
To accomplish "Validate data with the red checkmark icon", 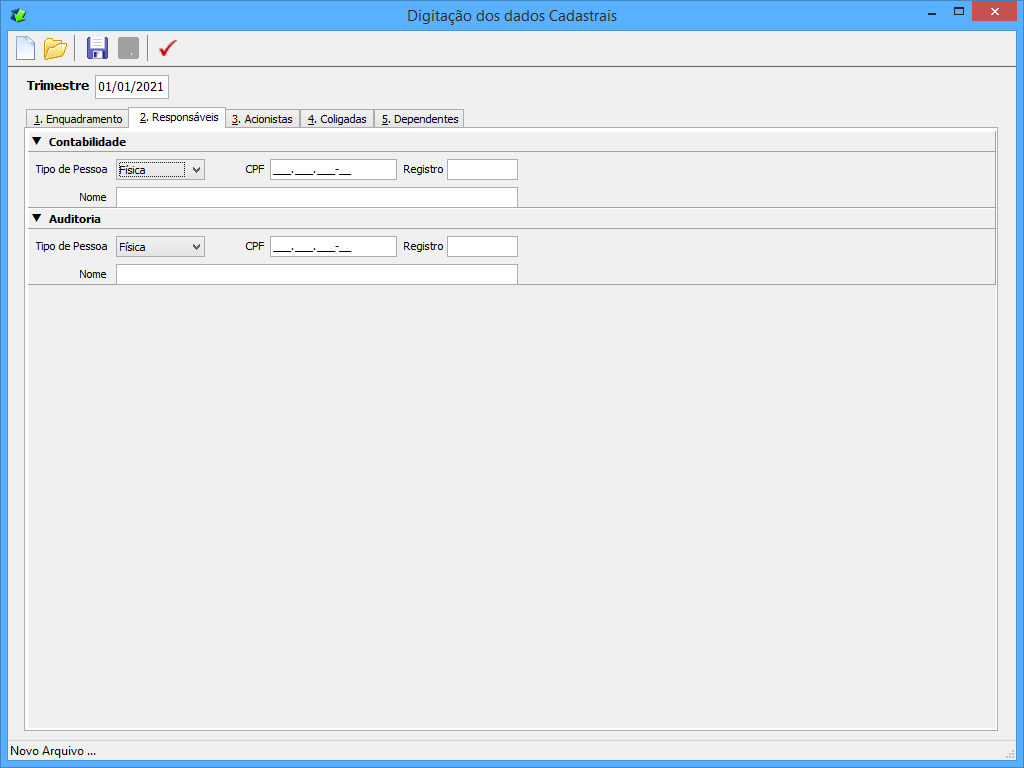I will [168, 48].
